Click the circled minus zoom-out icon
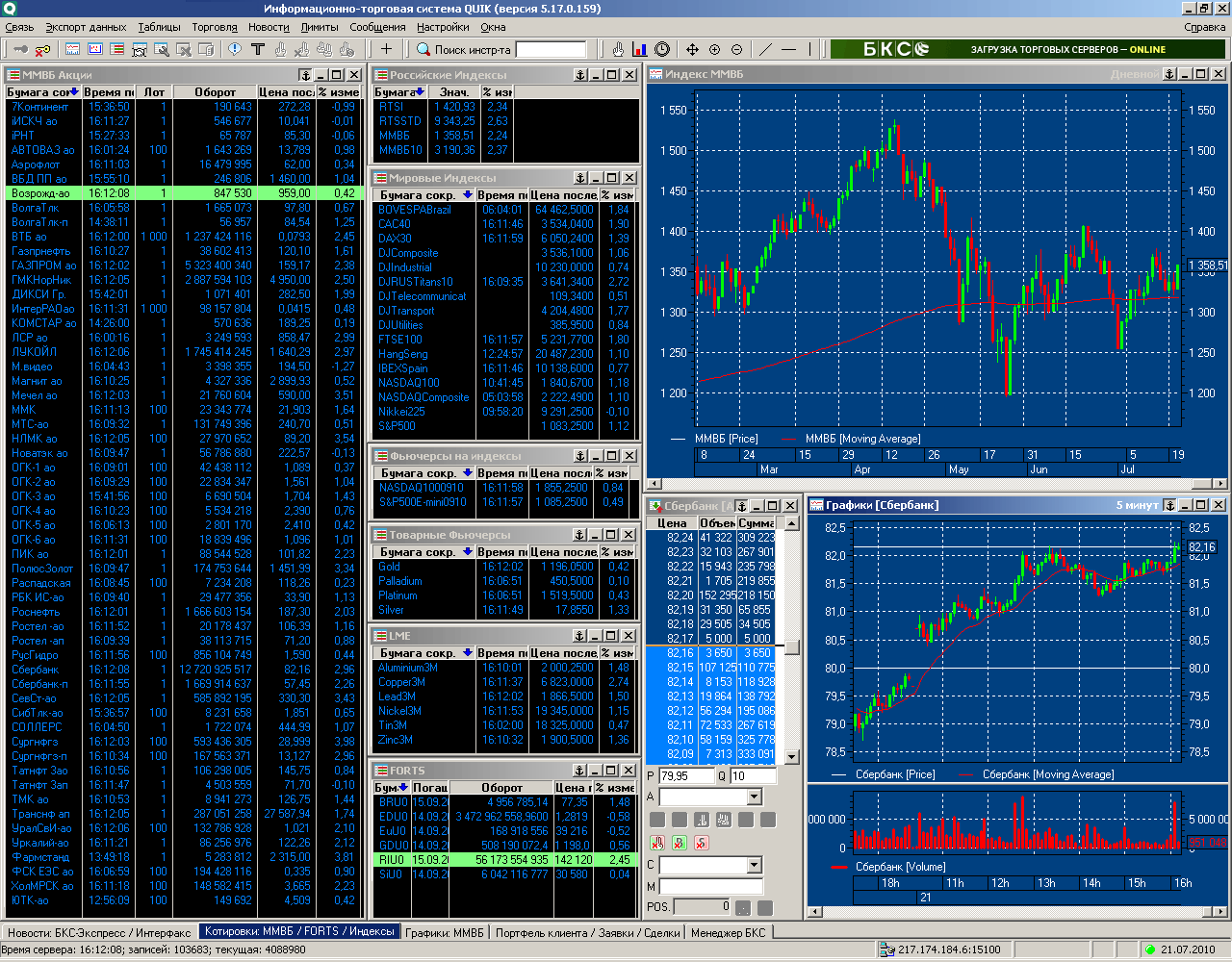The image size is (1232, 962). pos(736,49)
